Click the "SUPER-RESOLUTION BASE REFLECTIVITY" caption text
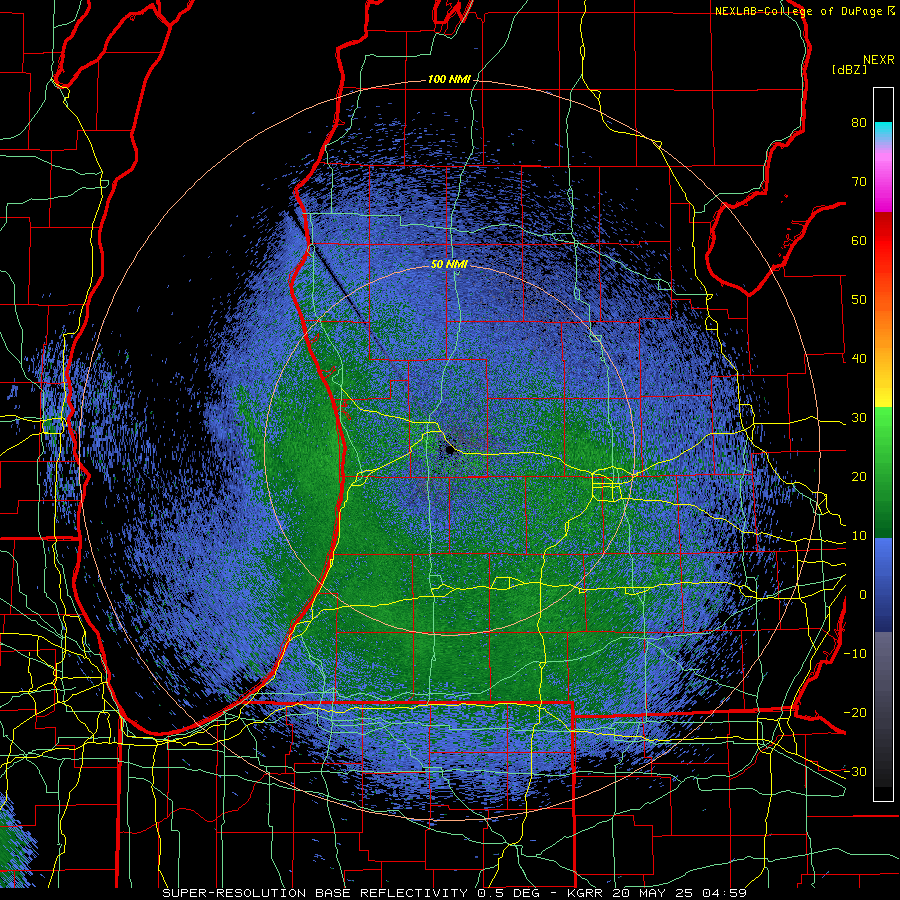Image resolution: width=900 pixels, height=900 pixels. (x=315, y=893)
